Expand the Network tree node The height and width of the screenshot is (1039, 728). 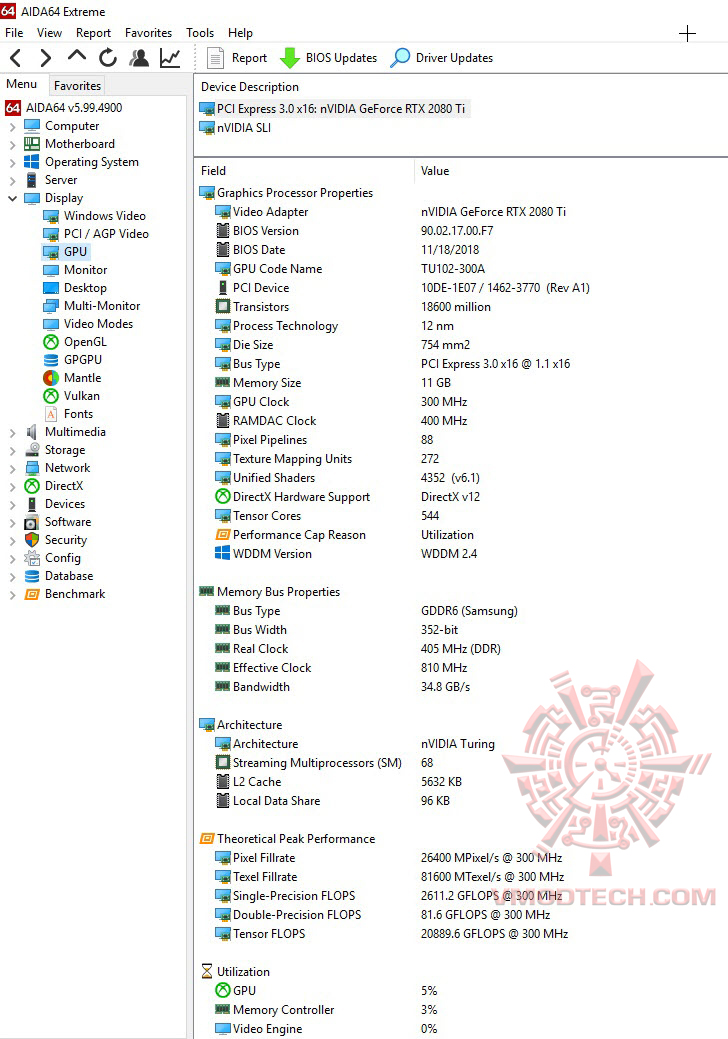13,468
